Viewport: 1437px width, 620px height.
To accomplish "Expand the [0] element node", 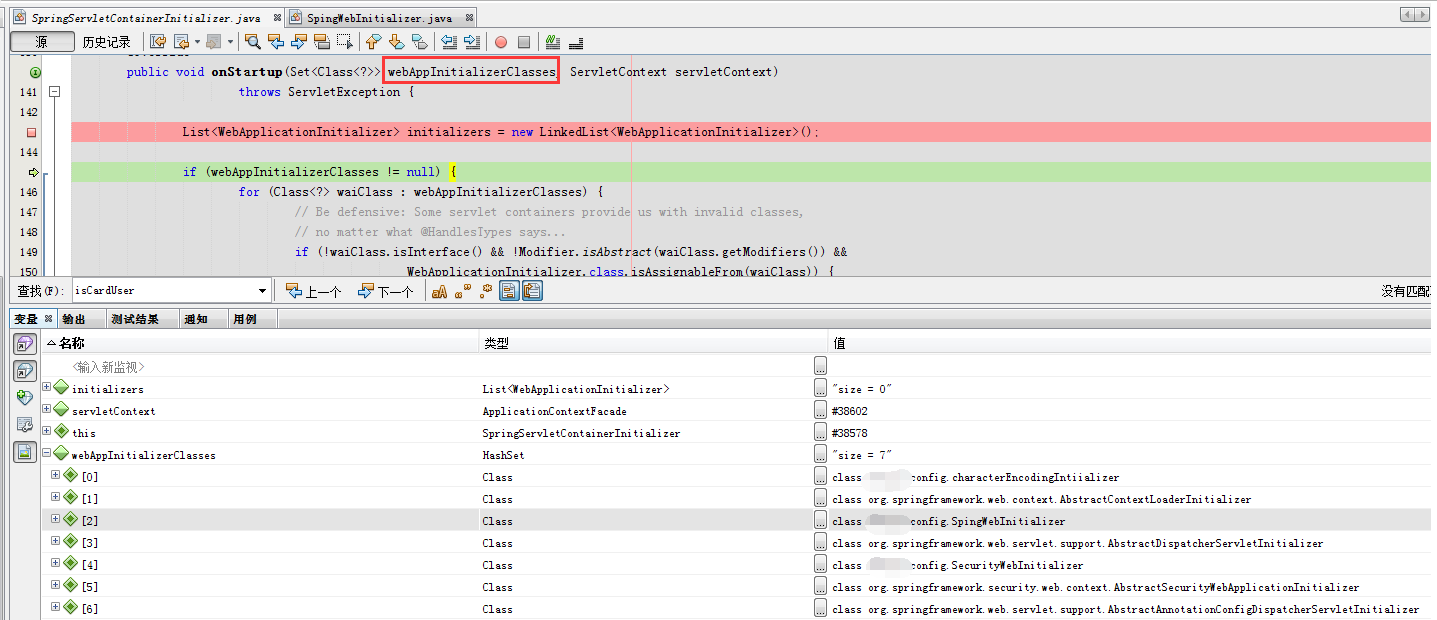I will (x=56, y=477).
